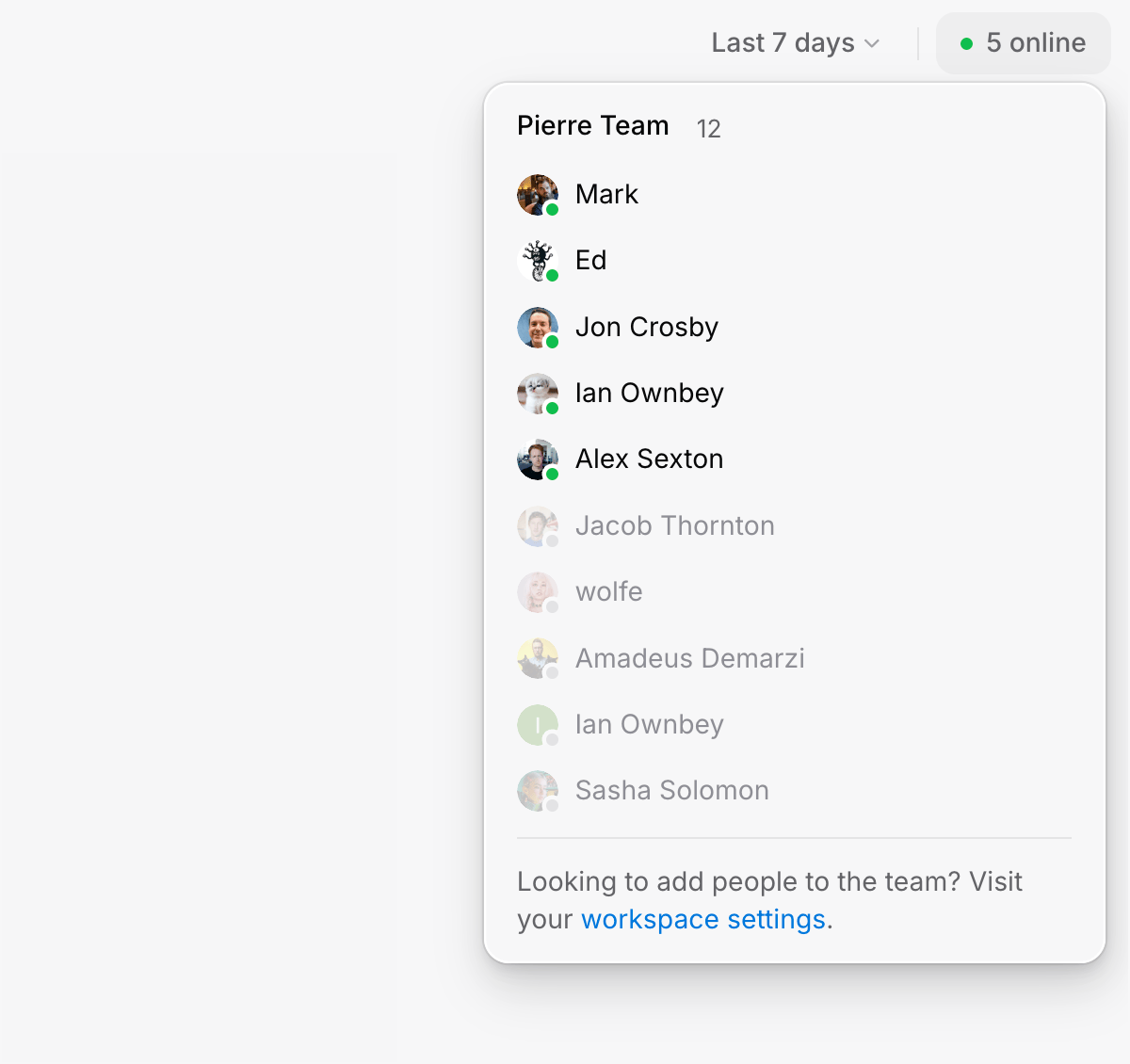Open the Last 7 days dropdown
Viewport: 1130px width, 1064px height.
click(783, 43)
